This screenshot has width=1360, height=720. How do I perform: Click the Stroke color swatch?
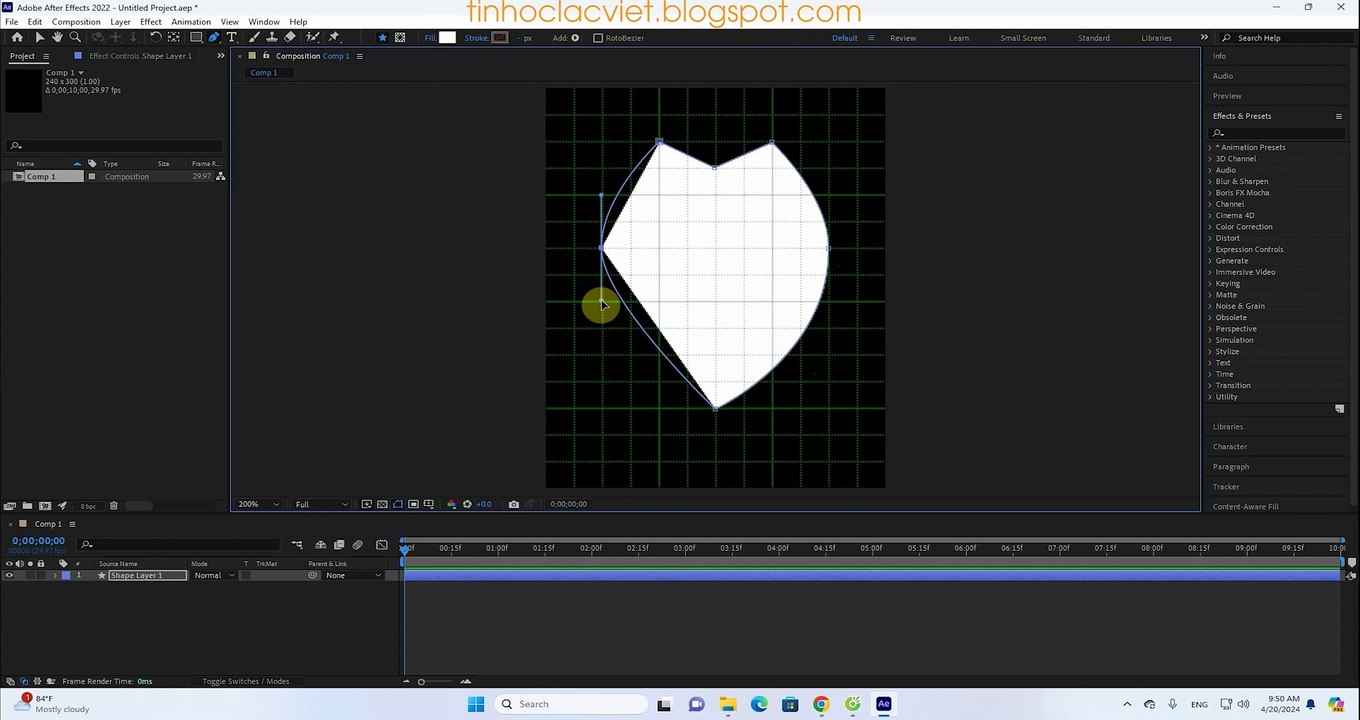(x=500, y=38)
